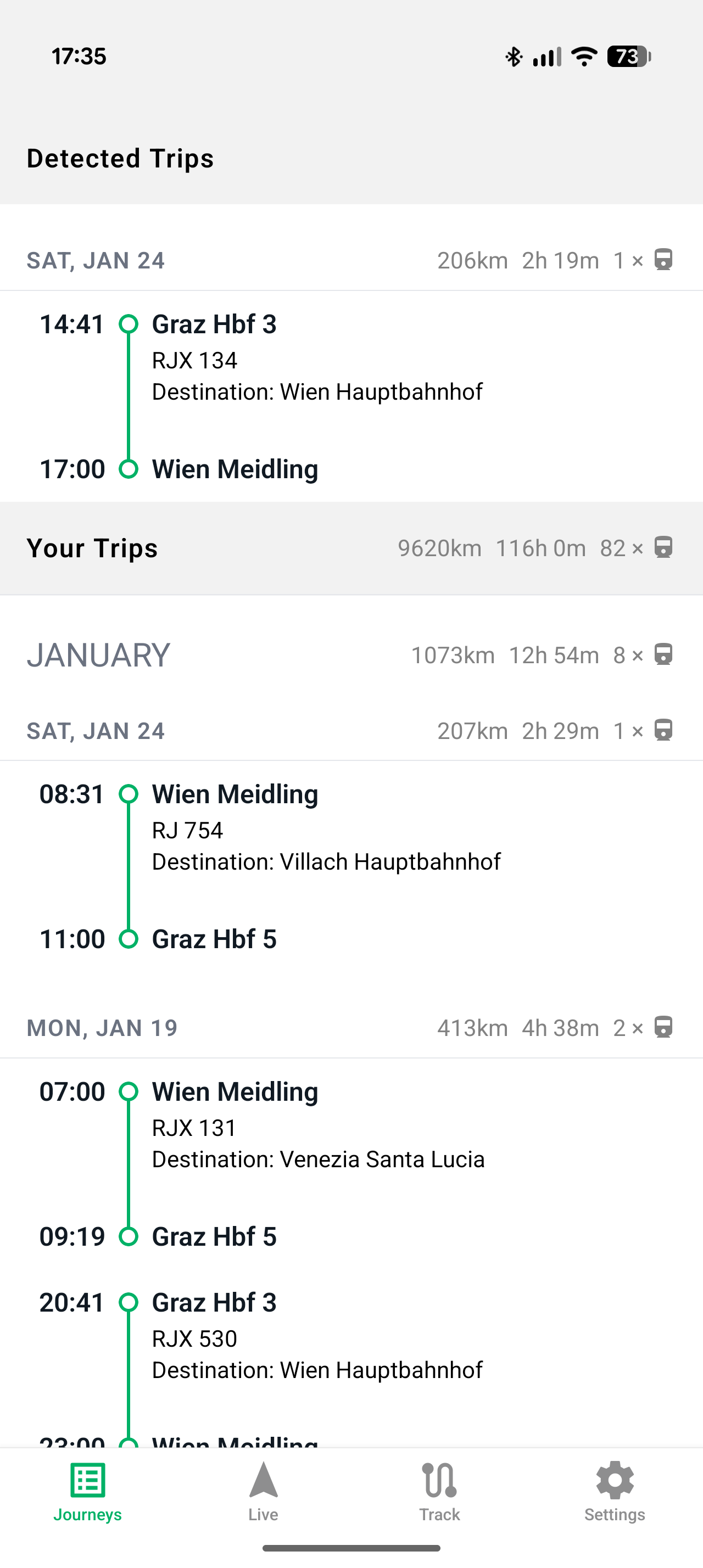The height and width of the screenshot is (1568, 703).
Task: Open the Journeys tab
Action: 88,1491
